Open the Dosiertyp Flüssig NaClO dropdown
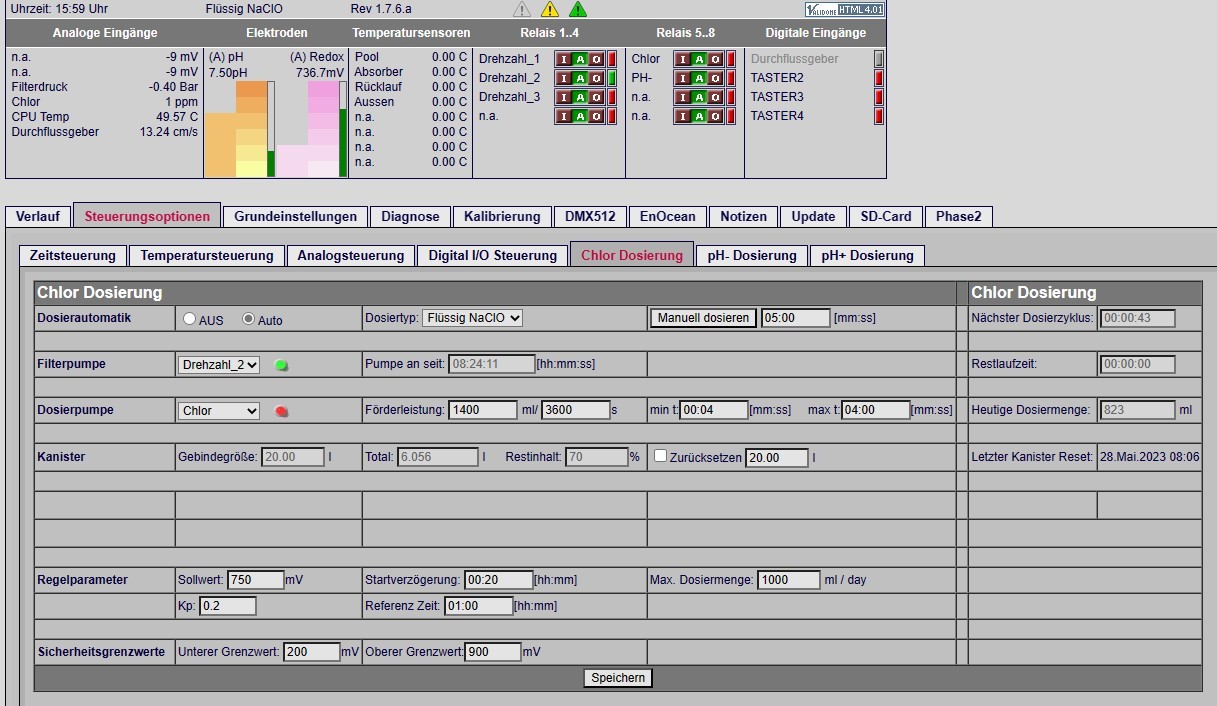Screen dimensions: 1217x706 pyautogui.click(x=472, y=318)
